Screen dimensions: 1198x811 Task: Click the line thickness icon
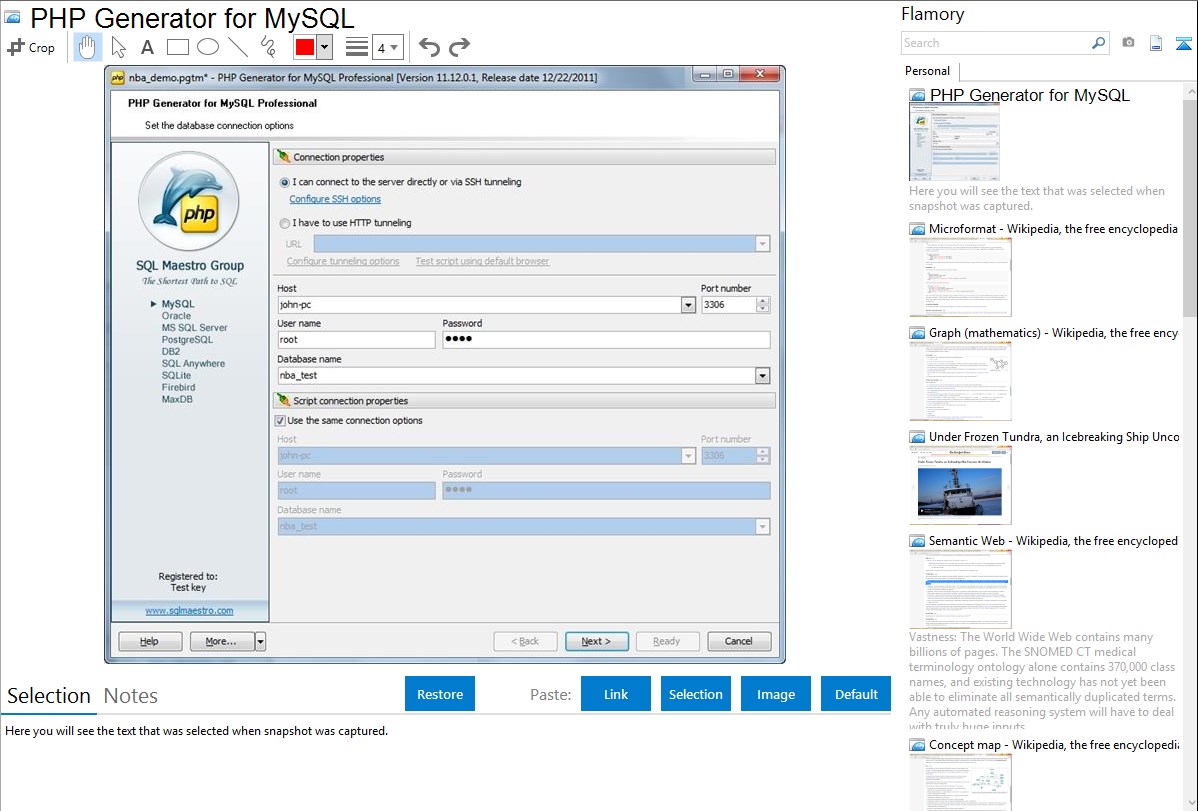coord(356,47)
